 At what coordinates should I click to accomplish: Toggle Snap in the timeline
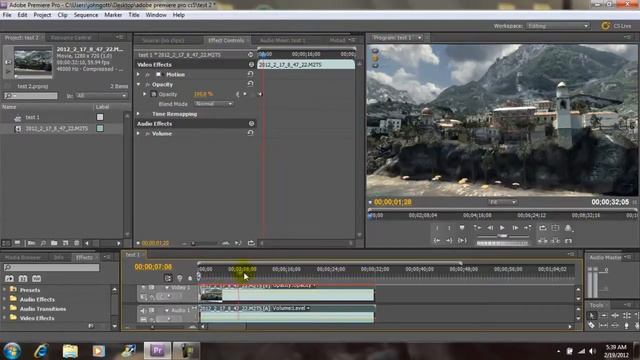[168, 278]
